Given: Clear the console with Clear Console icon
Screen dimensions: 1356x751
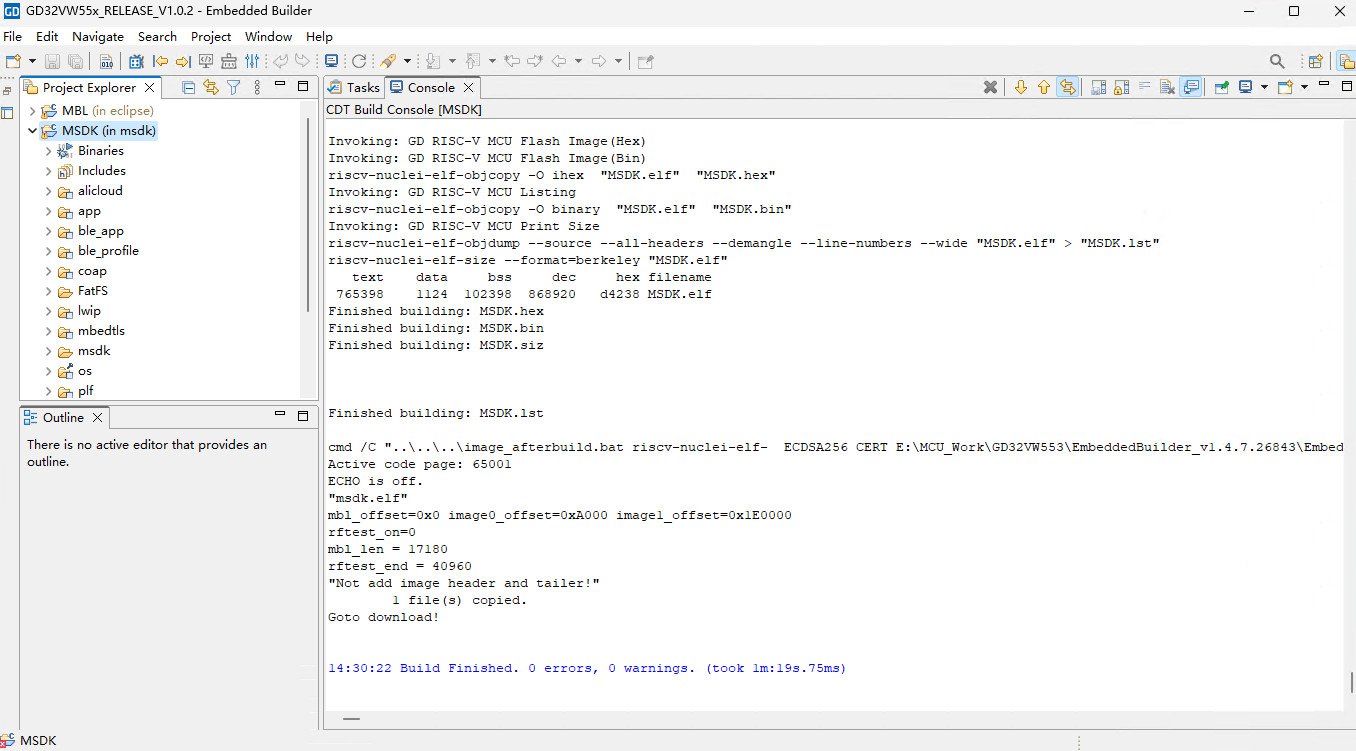Looking at the screenshot, I should [x=1166, y=88].
